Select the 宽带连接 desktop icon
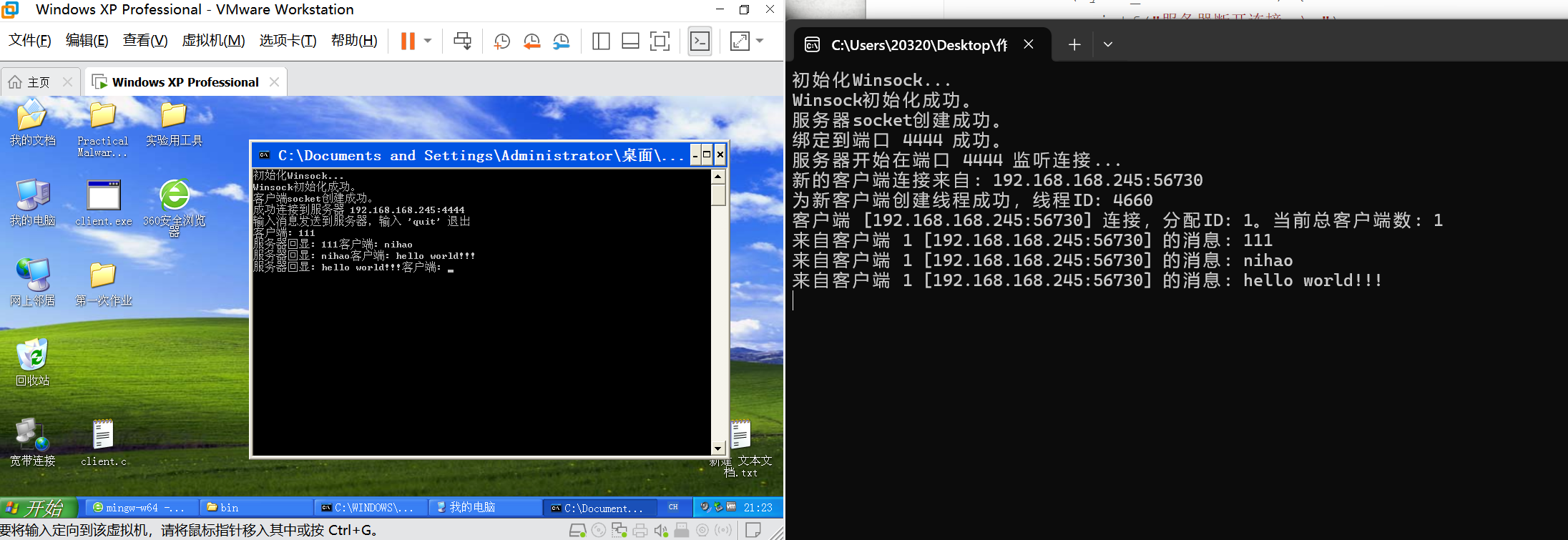The height and width of the screenshot is (540, 1568). pos(32,443)
